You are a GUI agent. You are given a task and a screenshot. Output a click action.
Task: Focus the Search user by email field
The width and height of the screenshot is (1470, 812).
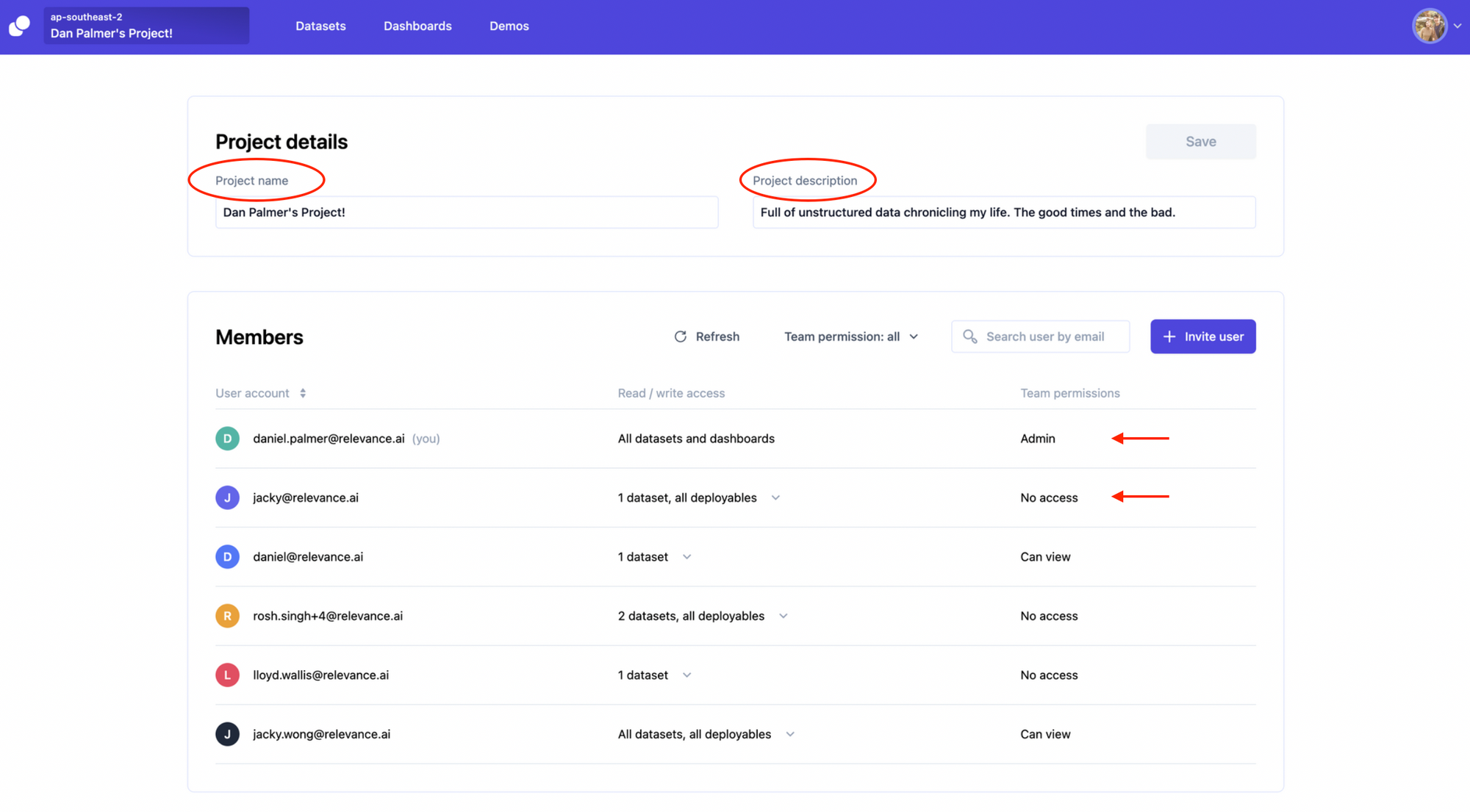coord(1051,337)
